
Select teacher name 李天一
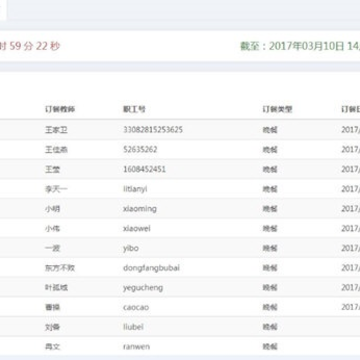coord(56,189)
